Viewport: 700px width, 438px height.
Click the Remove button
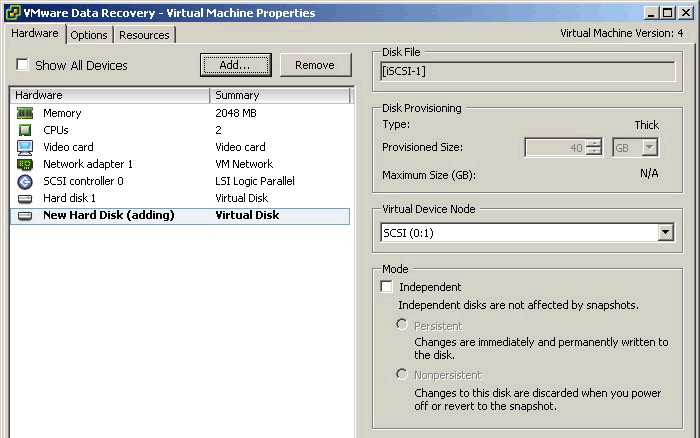tap(315, 65)
